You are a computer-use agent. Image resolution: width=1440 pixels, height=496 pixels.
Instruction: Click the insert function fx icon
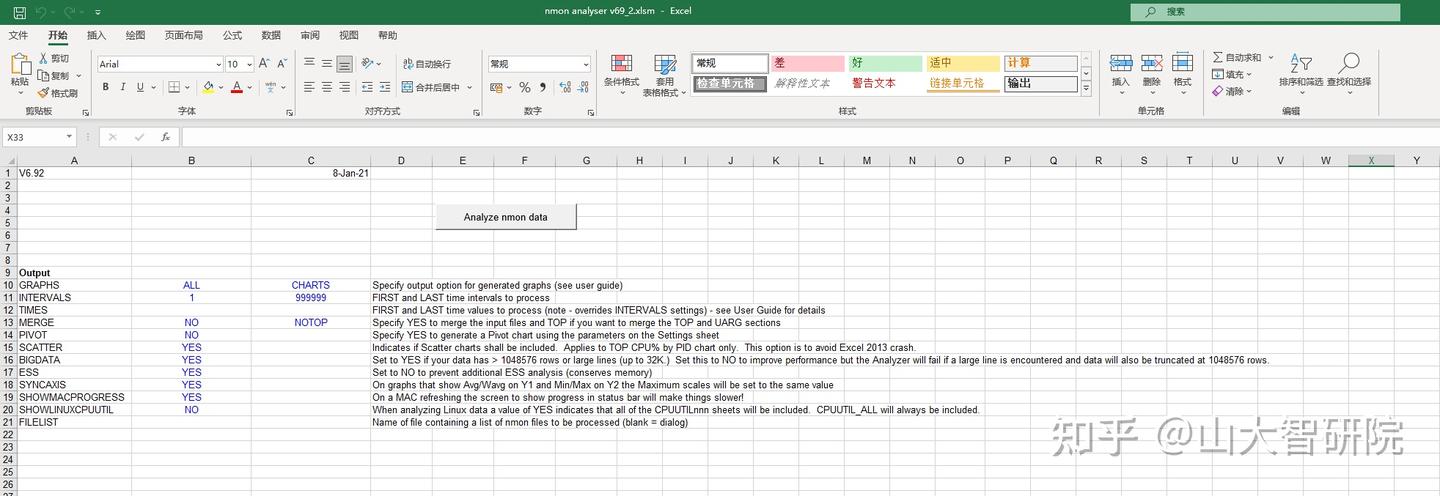coord(165,137)
